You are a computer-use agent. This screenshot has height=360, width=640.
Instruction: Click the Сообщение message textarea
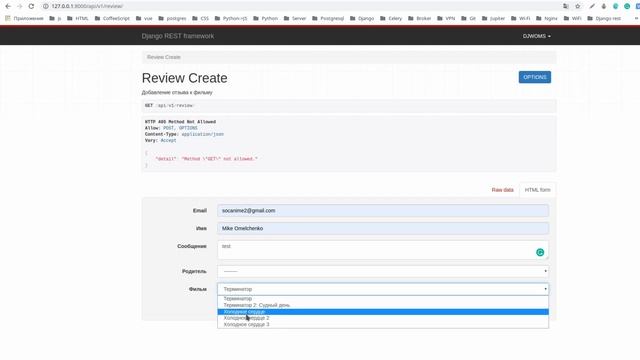[383, 250]
